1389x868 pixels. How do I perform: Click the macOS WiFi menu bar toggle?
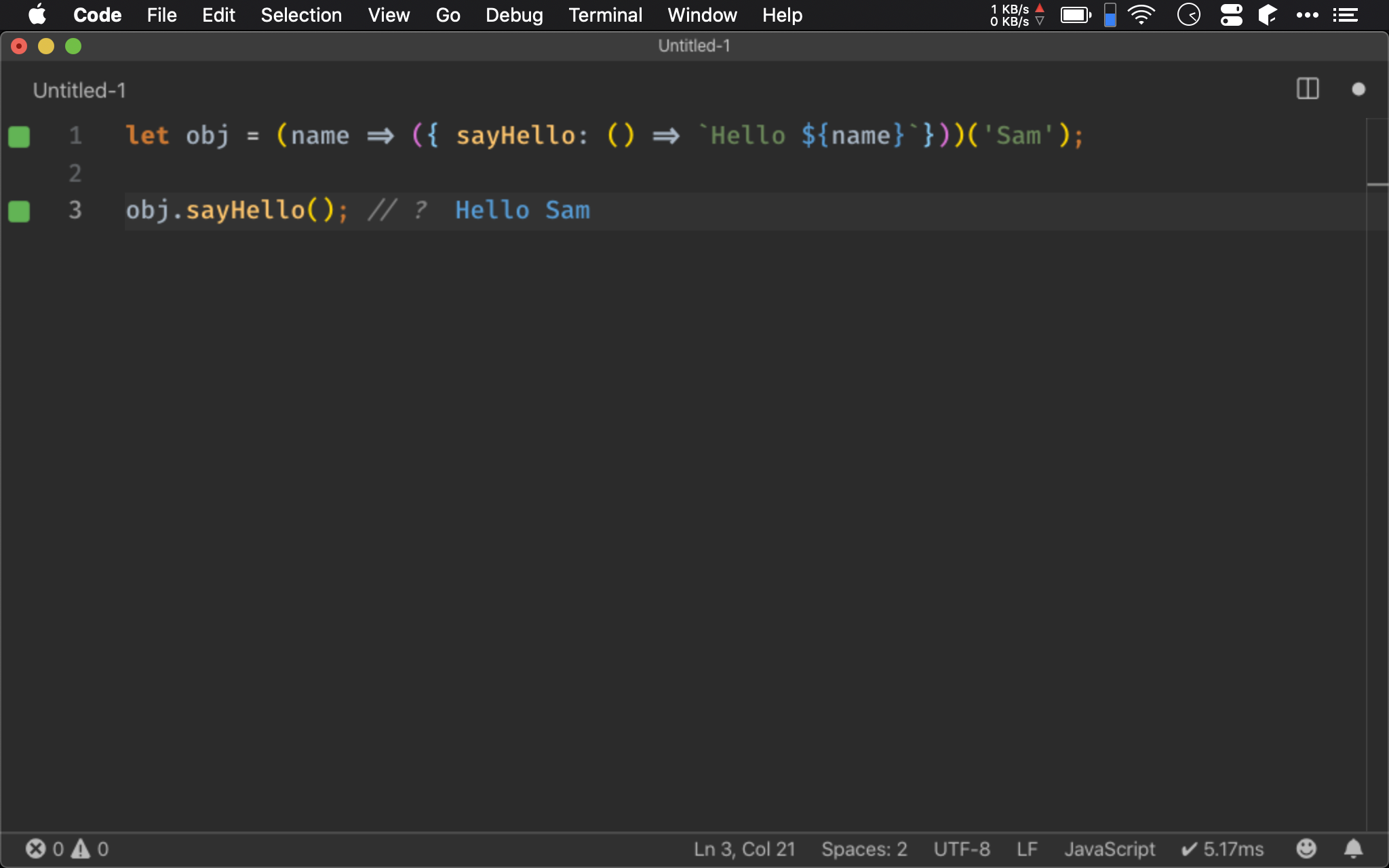(1142, 14)
